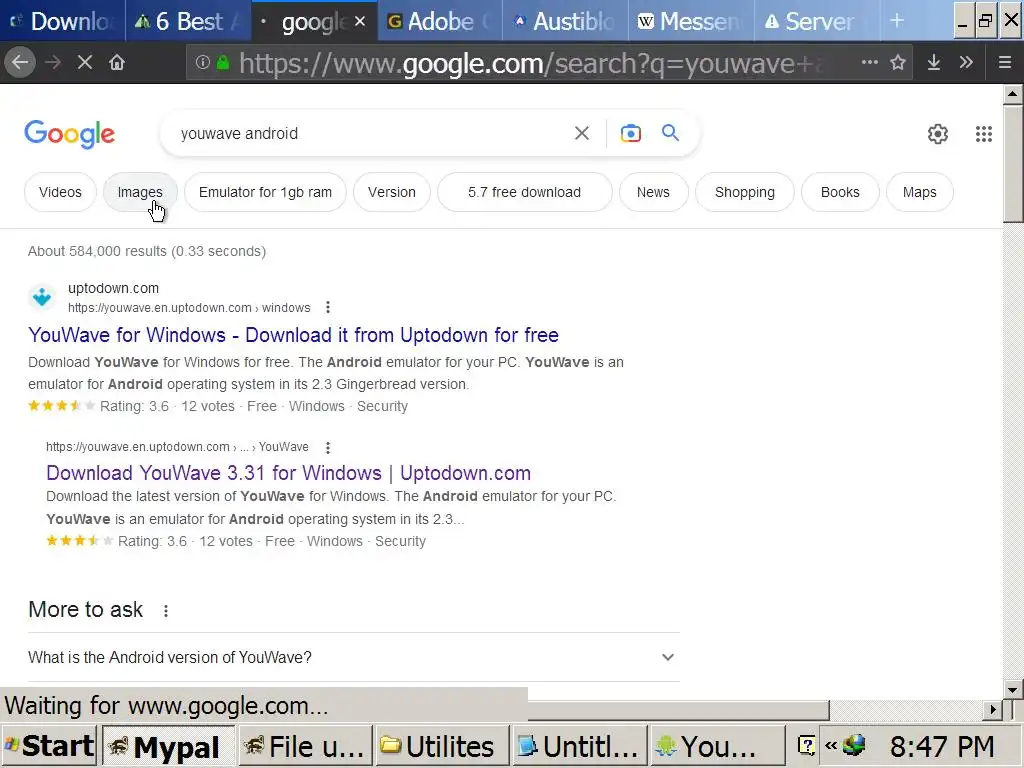1024x768 pixels.
Task: Switch to the Downloads browser tab
Action: tap(63, 21)
